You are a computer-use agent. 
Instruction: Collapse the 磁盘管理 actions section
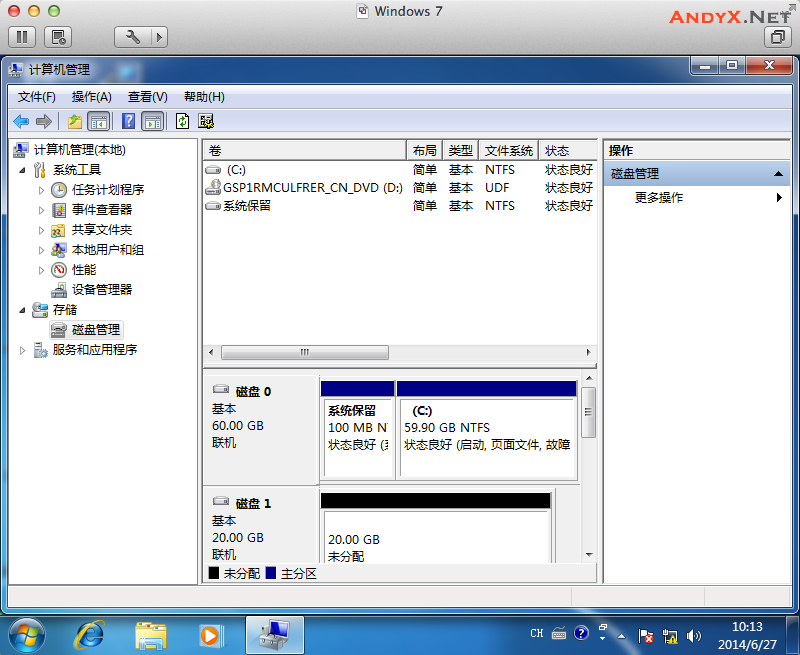778,174
